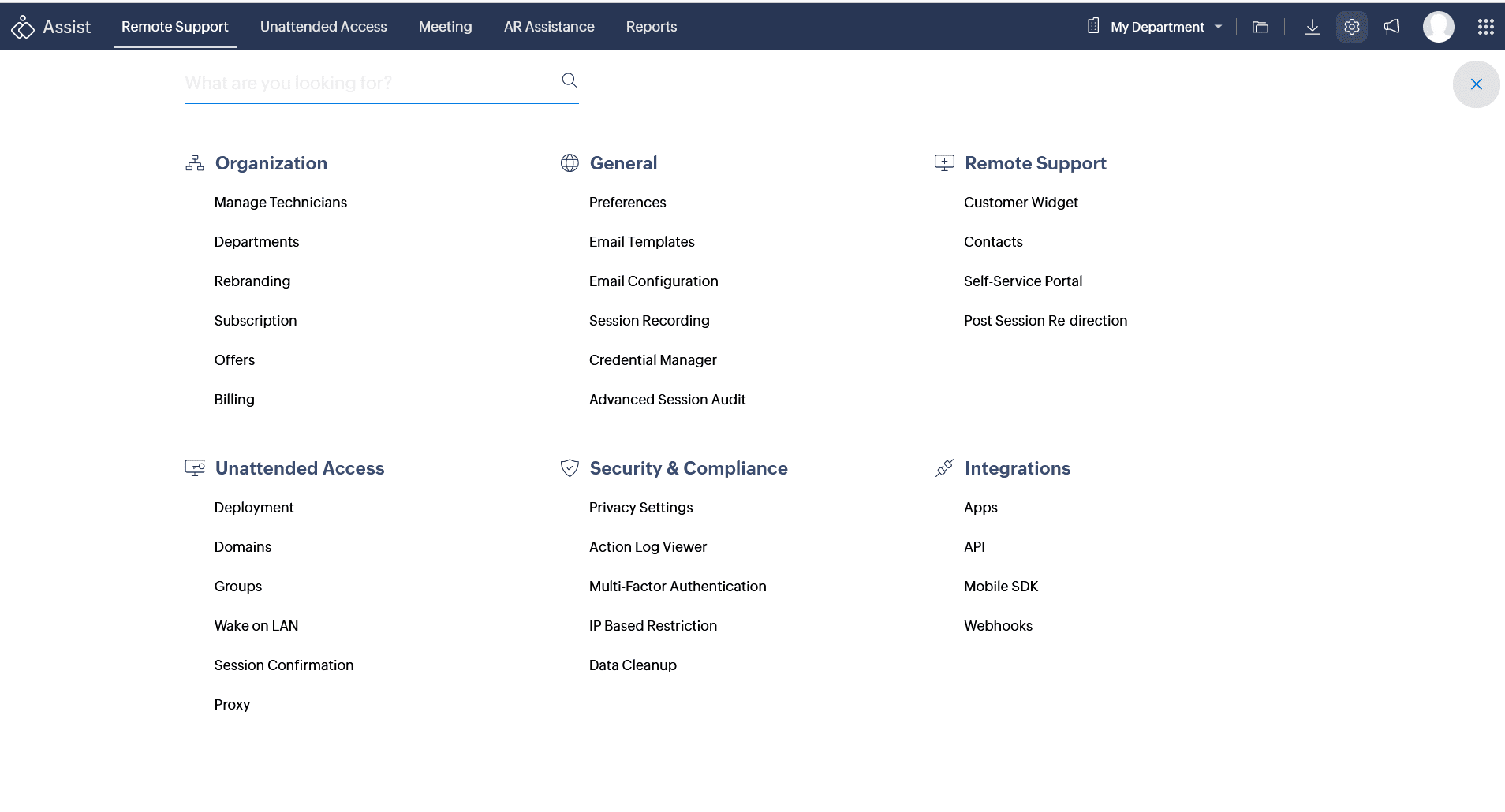The image size is (1505, 812).
Task: Open the Reports tab
Action: [651, 27]
